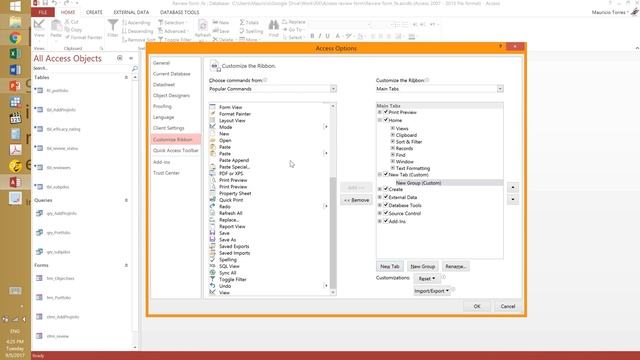Viewport: 640px width, 360px height.
Task: Uncheck the Source Control tab checkbox
Action: tap(386, 213)
